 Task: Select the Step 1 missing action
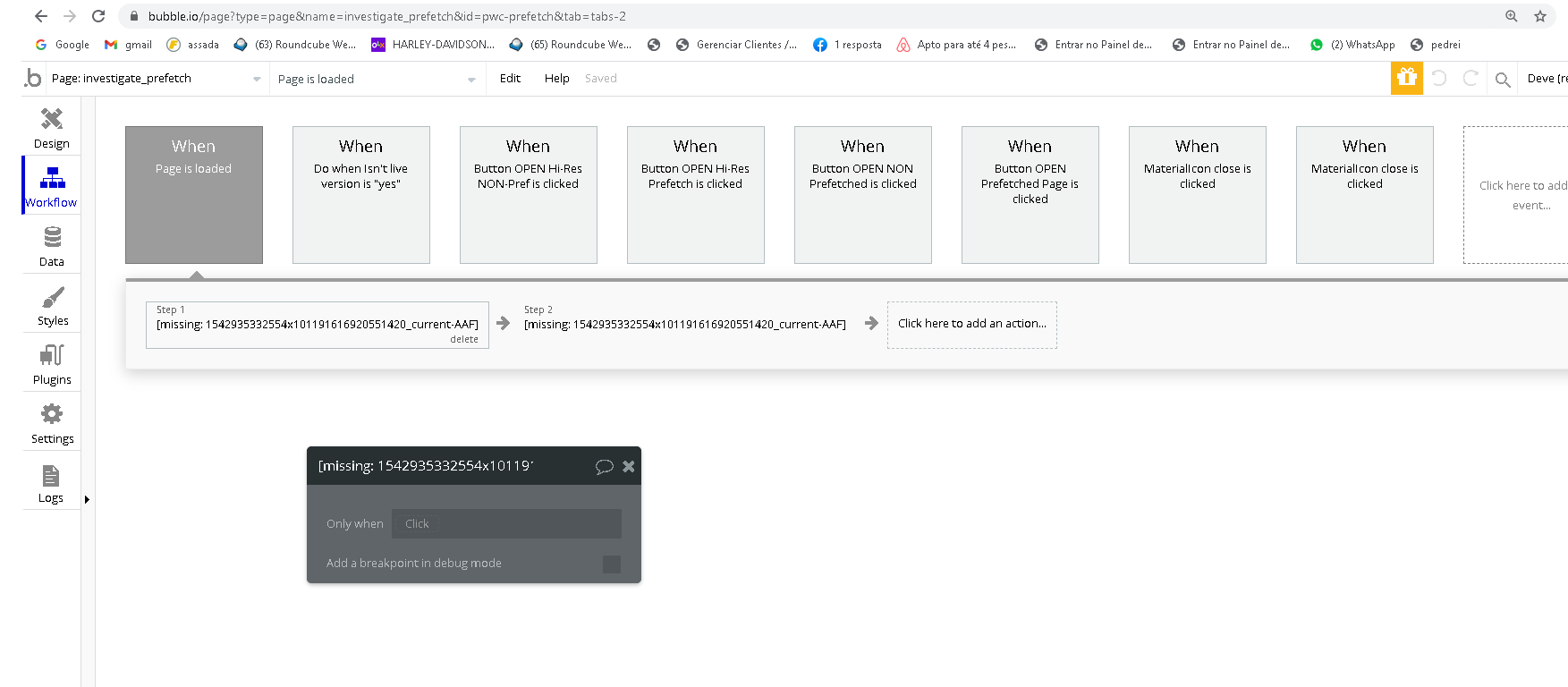point(318,325)
